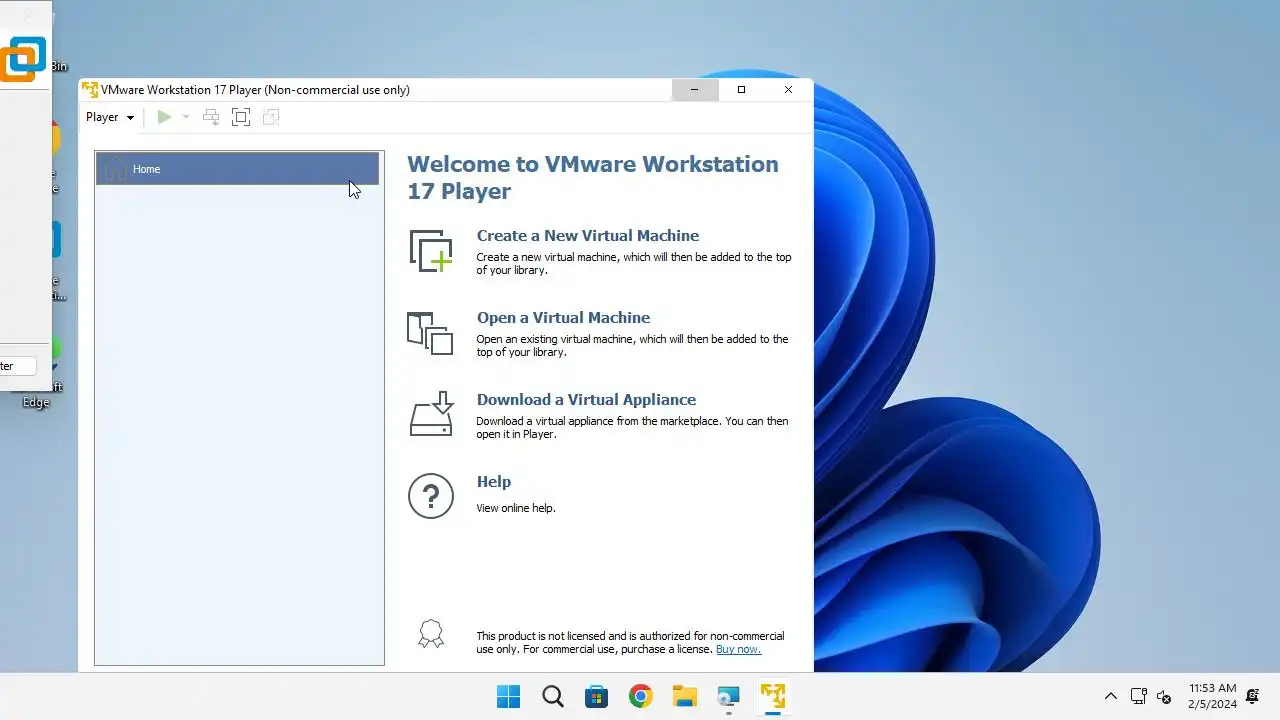Click the Welcome to VMware Workstation heading
Viewport: 1280px width, 720px height.
(593, 178)
